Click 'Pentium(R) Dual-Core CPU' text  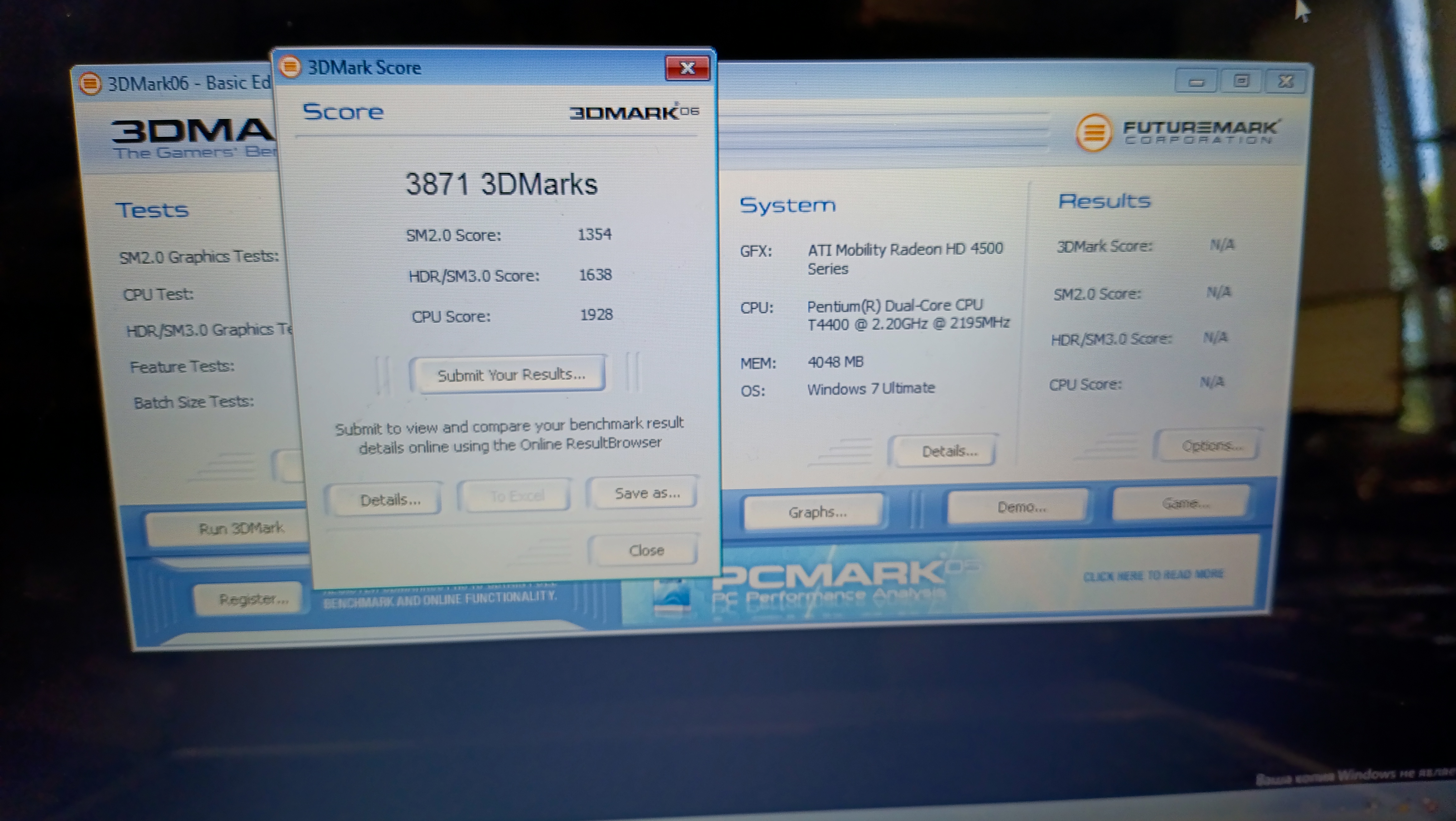click(895, 306)
